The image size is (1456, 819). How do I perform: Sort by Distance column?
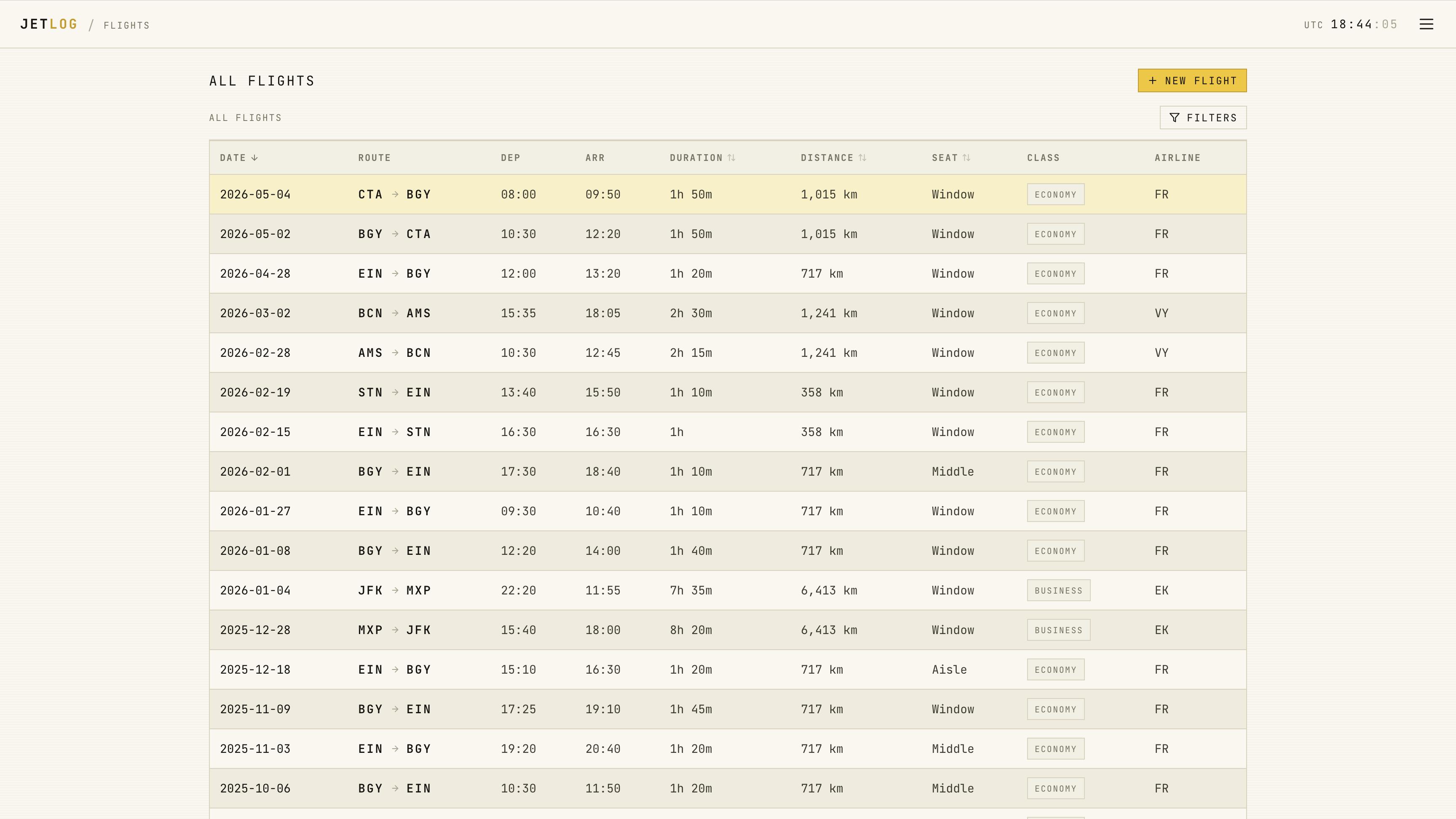pos(833,158)
